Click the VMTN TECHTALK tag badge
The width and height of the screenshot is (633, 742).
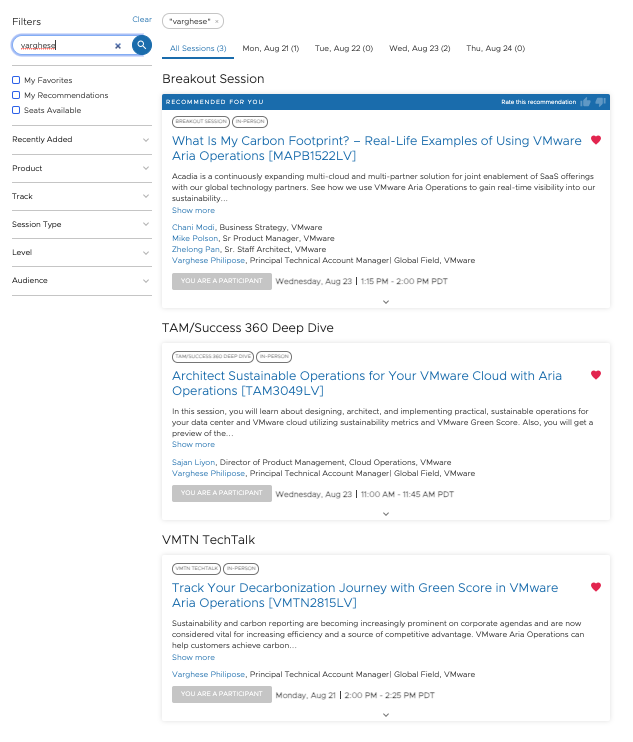(196, 568)
